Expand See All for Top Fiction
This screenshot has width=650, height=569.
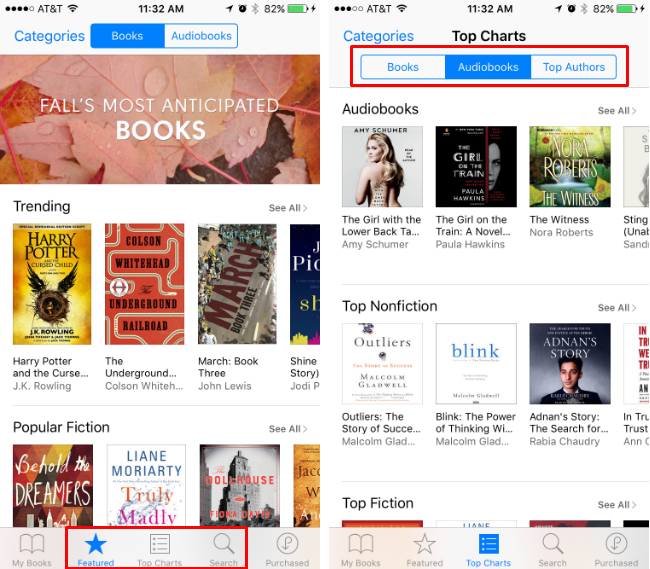pos(617,505)
